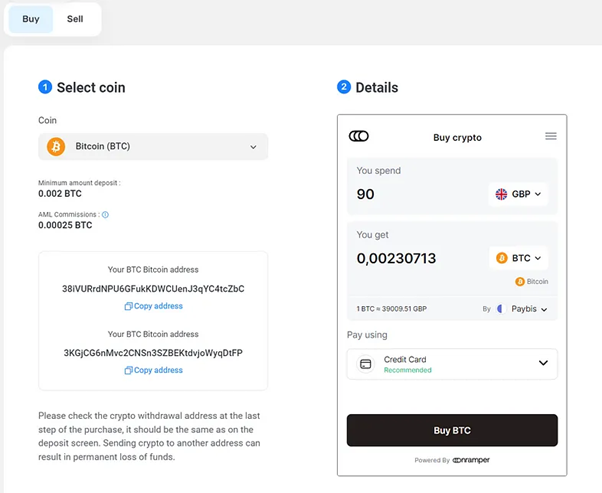This screenshot has height=493, width=602.
Task: Switch to the Buy tab
Action: coord(31,19)
